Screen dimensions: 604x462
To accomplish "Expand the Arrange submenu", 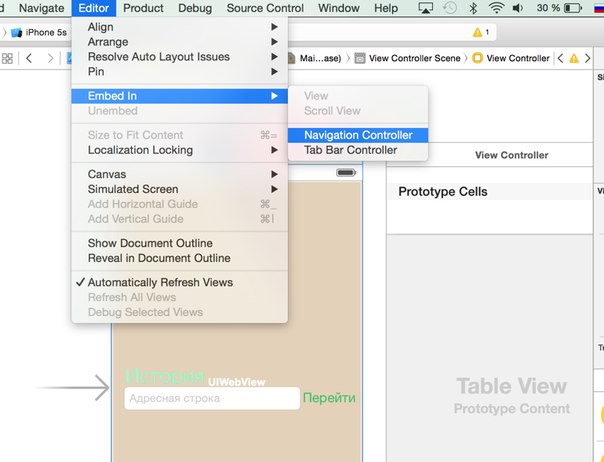I will [180, 42].
